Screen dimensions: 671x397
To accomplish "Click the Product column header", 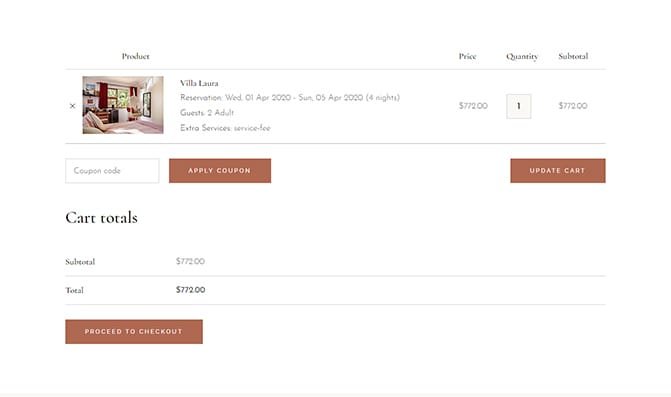I will click(136, 56).
